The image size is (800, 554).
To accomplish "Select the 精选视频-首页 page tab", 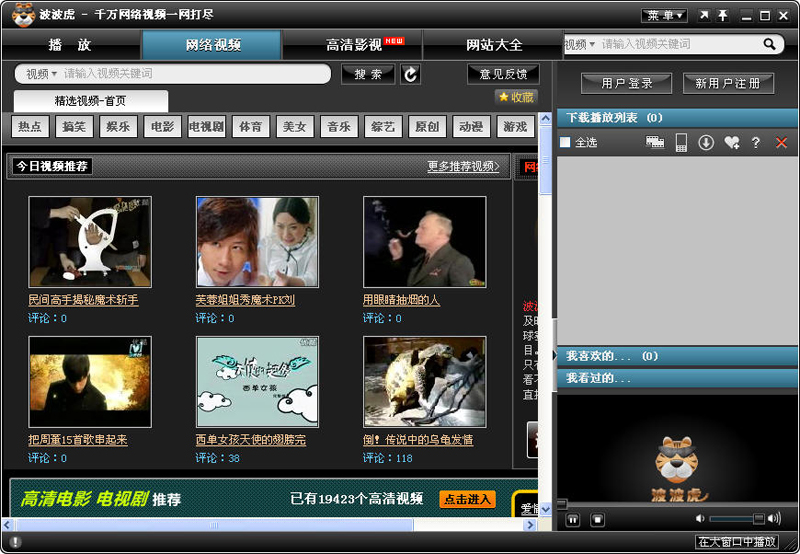I will tap(91, 101).
